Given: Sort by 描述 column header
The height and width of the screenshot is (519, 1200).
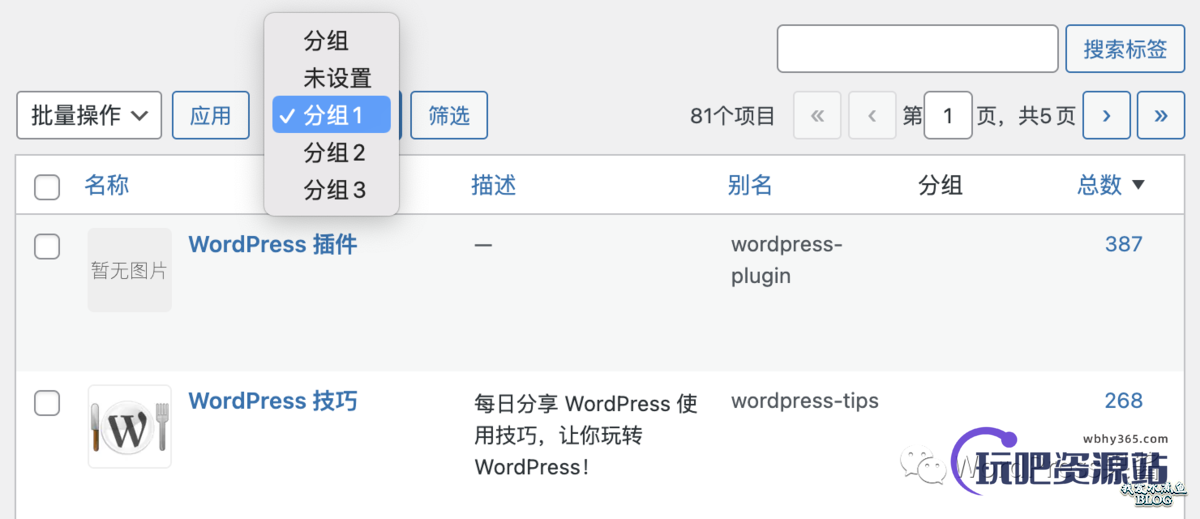Looking at the screenshot, I should [x=494, y=185].
